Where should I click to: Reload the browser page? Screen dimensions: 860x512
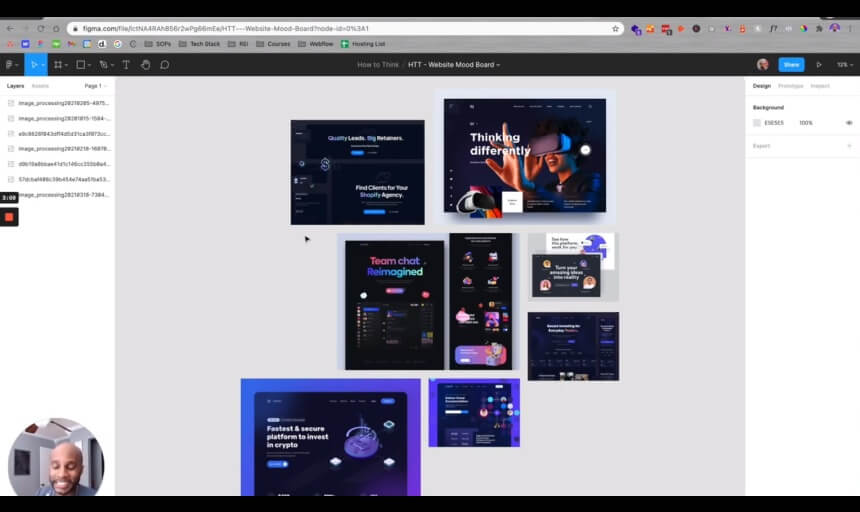(x=41, y=29)
